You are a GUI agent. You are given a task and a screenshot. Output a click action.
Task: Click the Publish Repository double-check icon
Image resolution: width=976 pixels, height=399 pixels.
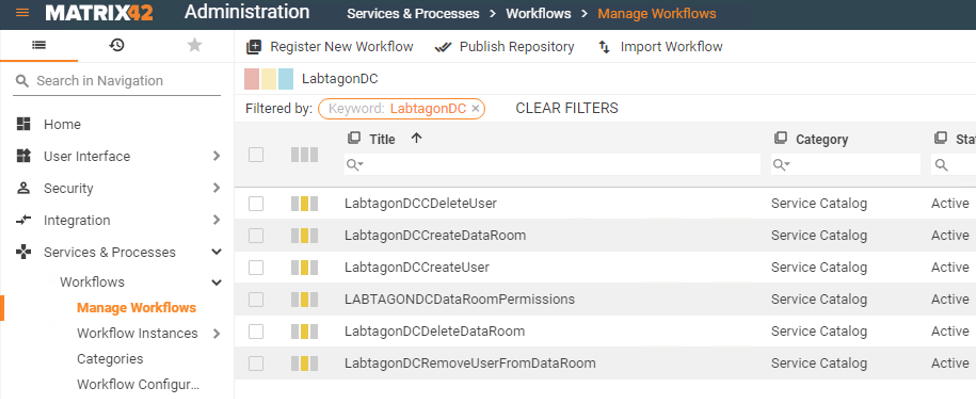point(443,47)
